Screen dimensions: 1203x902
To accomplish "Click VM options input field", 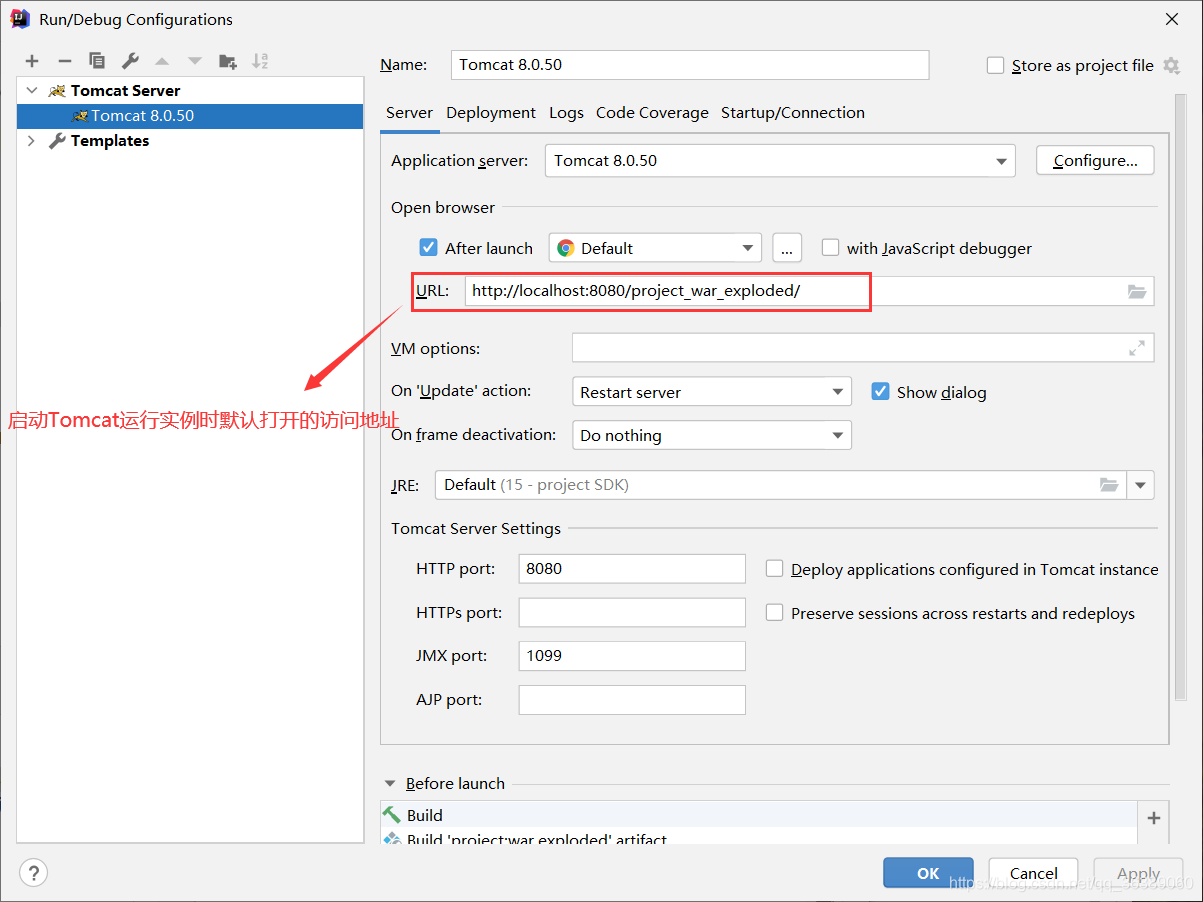I will [863, 348].
